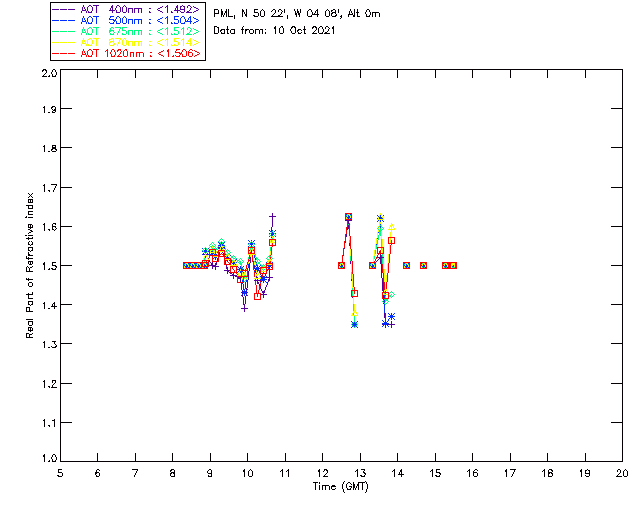Image resolution: width=640 pixels, height=512 pixels.
Task: Click y-axis tick label 2.0
Action: (x=49, y=73)
